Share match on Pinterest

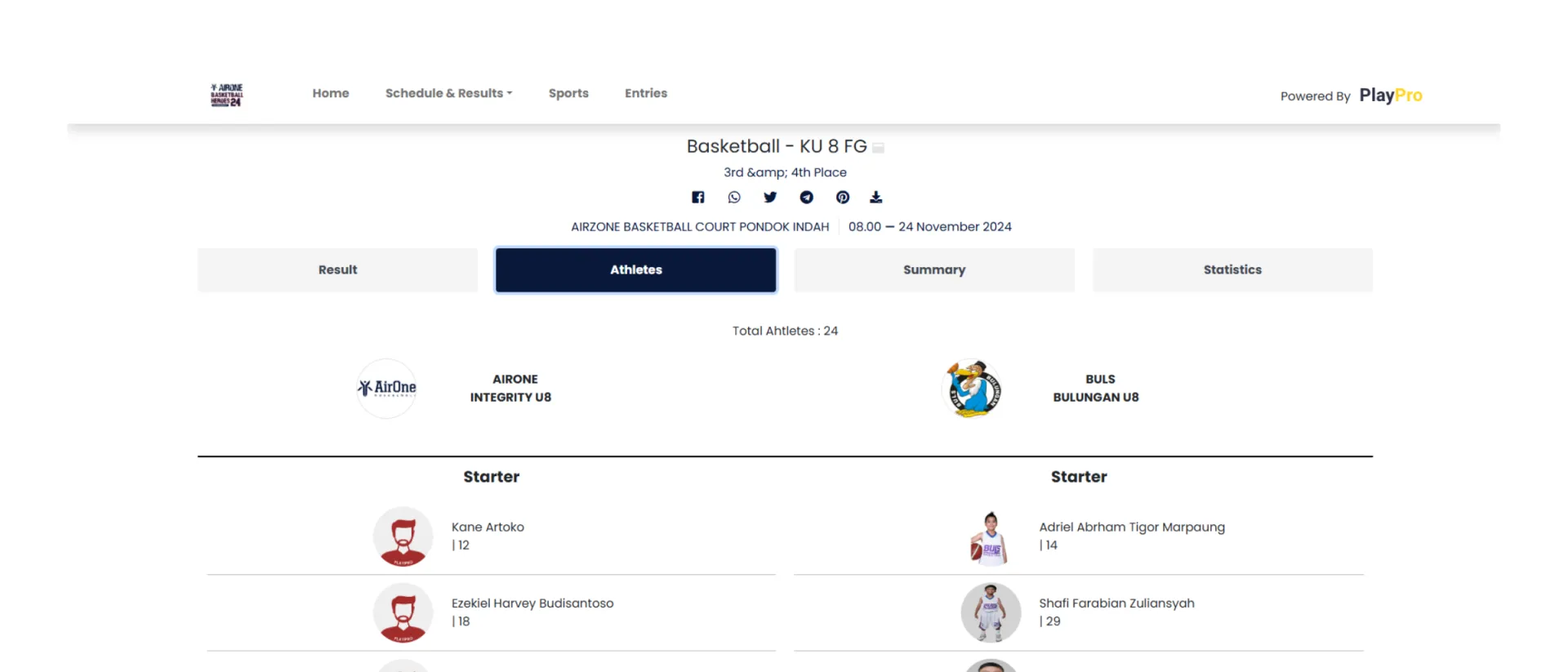coord(843,198)
